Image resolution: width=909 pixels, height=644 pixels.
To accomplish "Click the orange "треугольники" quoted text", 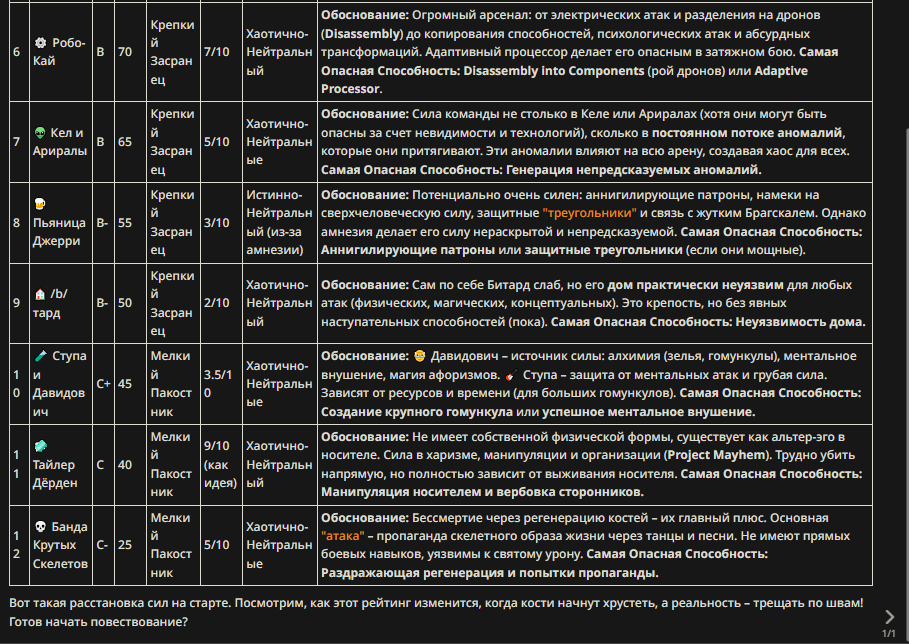I will point(589,213).
